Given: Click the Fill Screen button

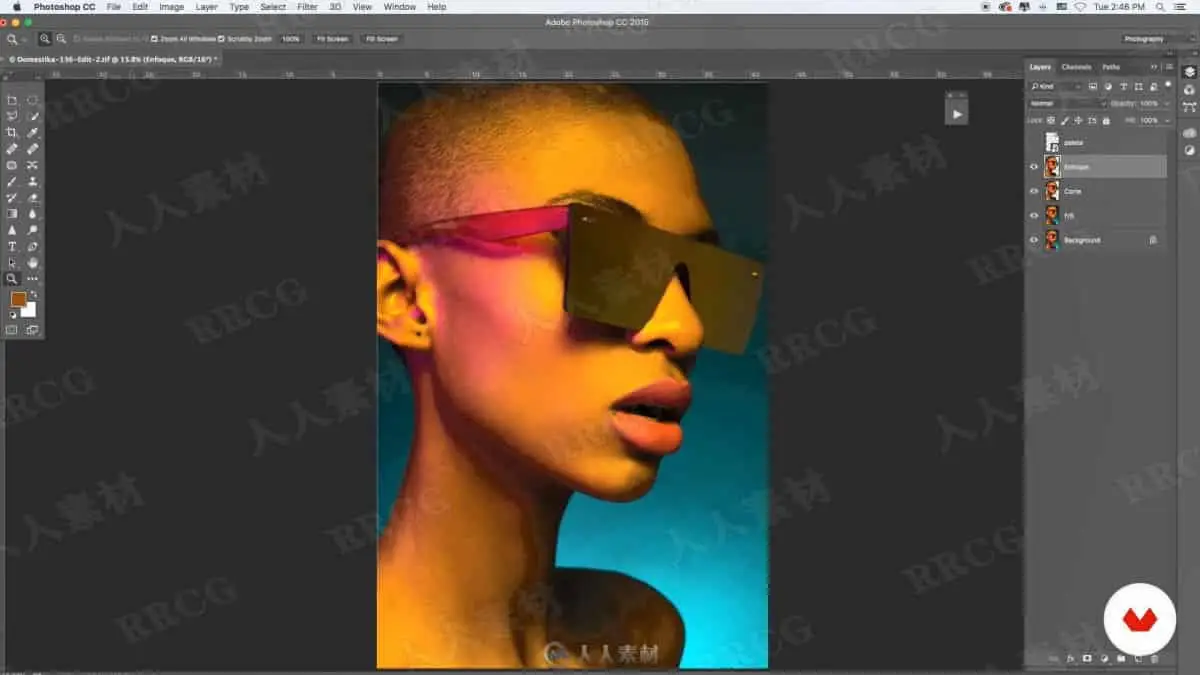Looking at the screenshot, I should tap(381, 38).
